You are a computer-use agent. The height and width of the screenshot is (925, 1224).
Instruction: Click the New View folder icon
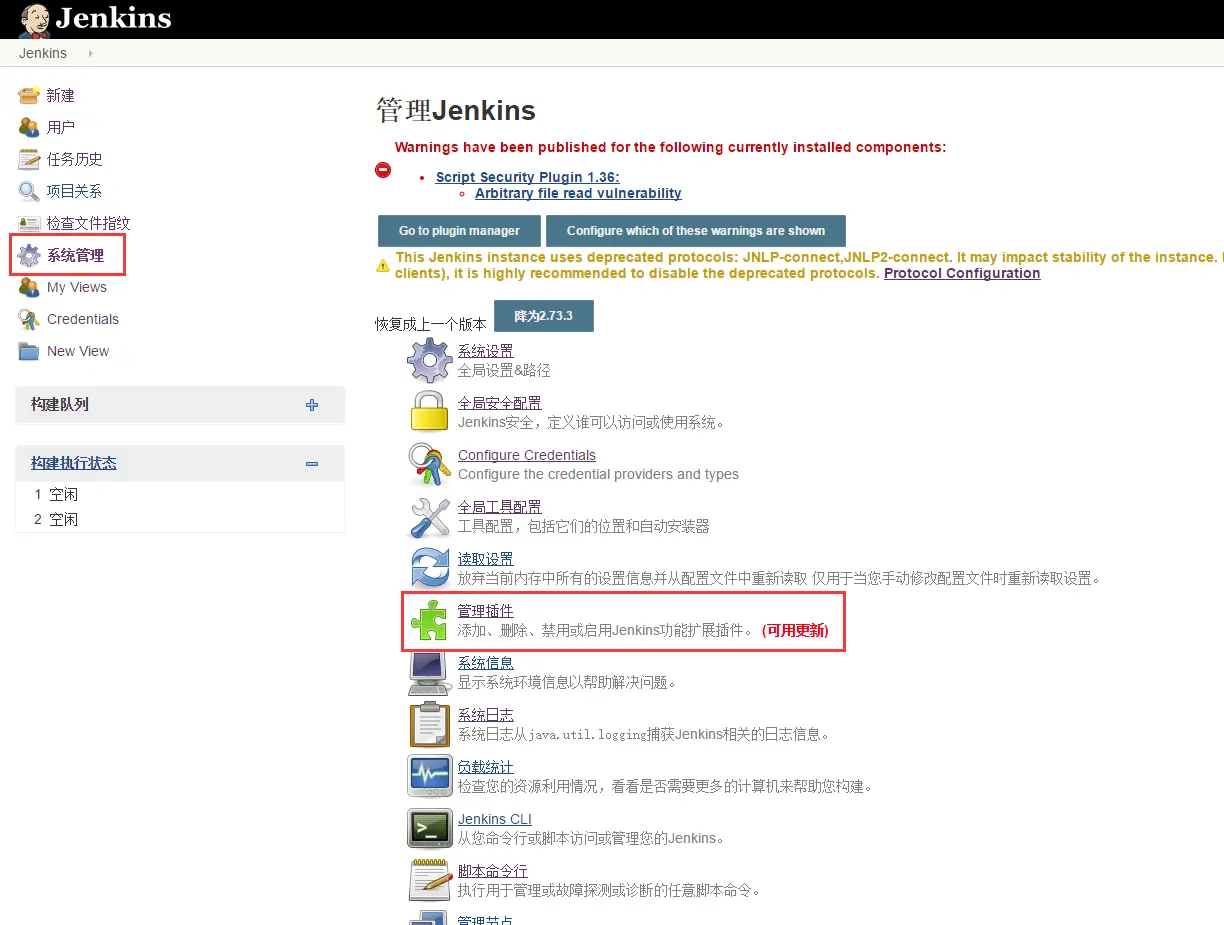(29, 351)
